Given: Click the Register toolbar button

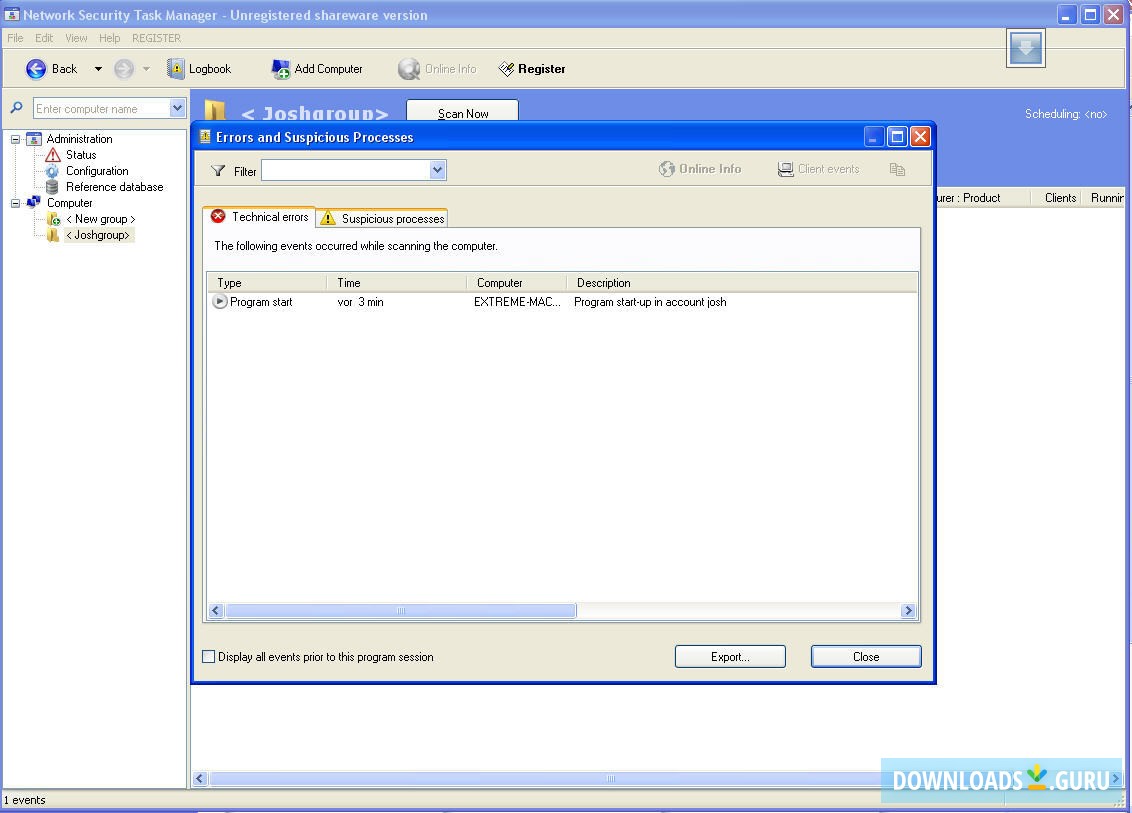Looking at the screenshot, I should pos(532,69).
